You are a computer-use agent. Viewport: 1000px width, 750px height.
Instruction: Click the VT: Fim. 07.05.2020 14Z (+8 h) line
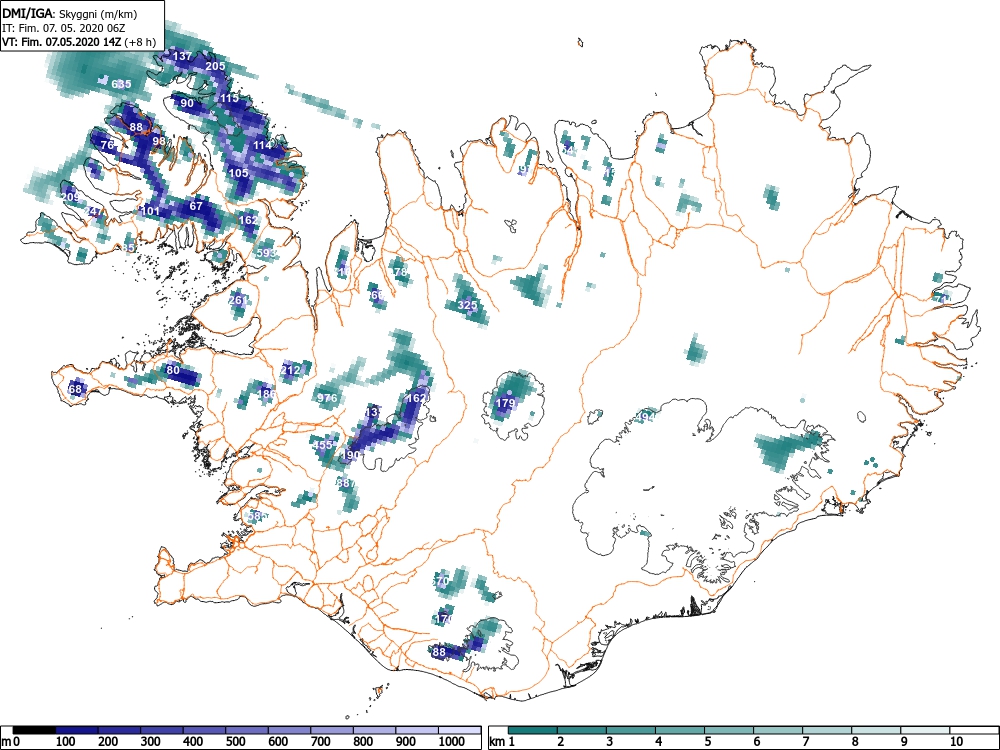point(78,42)
